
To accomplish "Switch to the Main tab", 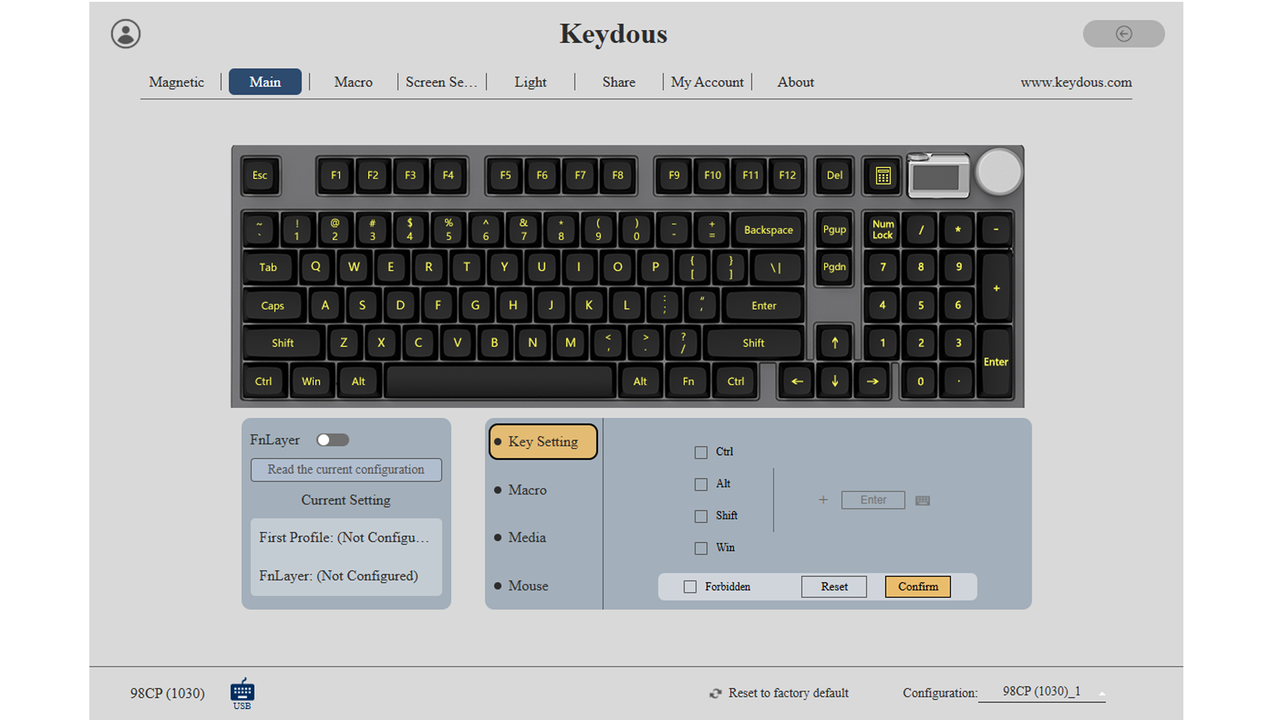I will (x=265, y=82).
